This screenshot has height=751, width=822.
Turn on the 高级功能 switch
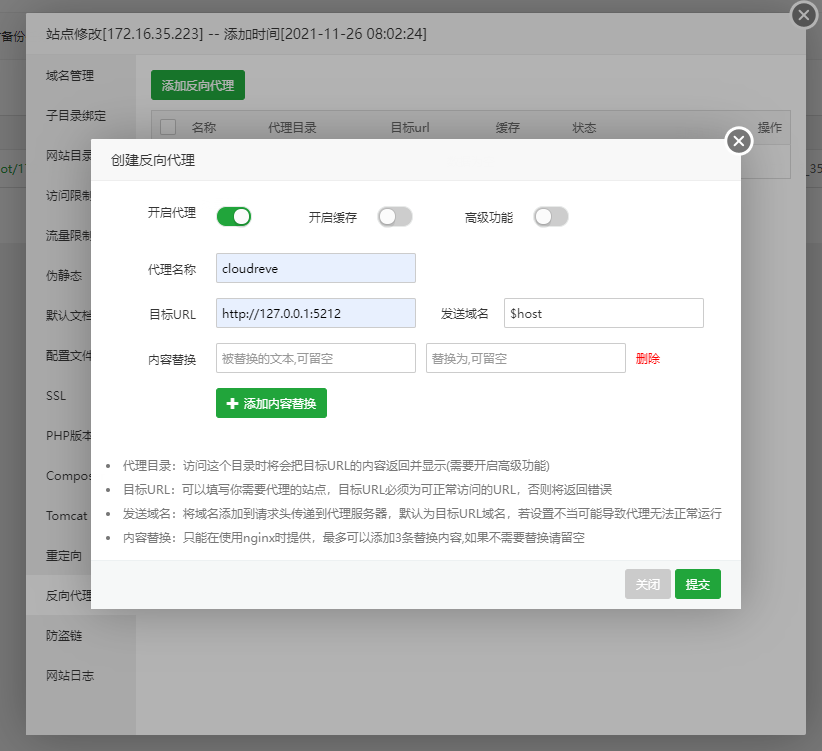(551, 217)
